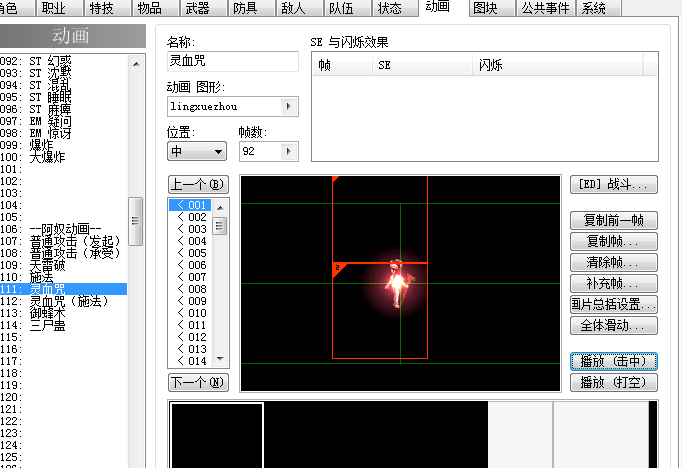Select animation 099: 爆炸

click(64, 145)
